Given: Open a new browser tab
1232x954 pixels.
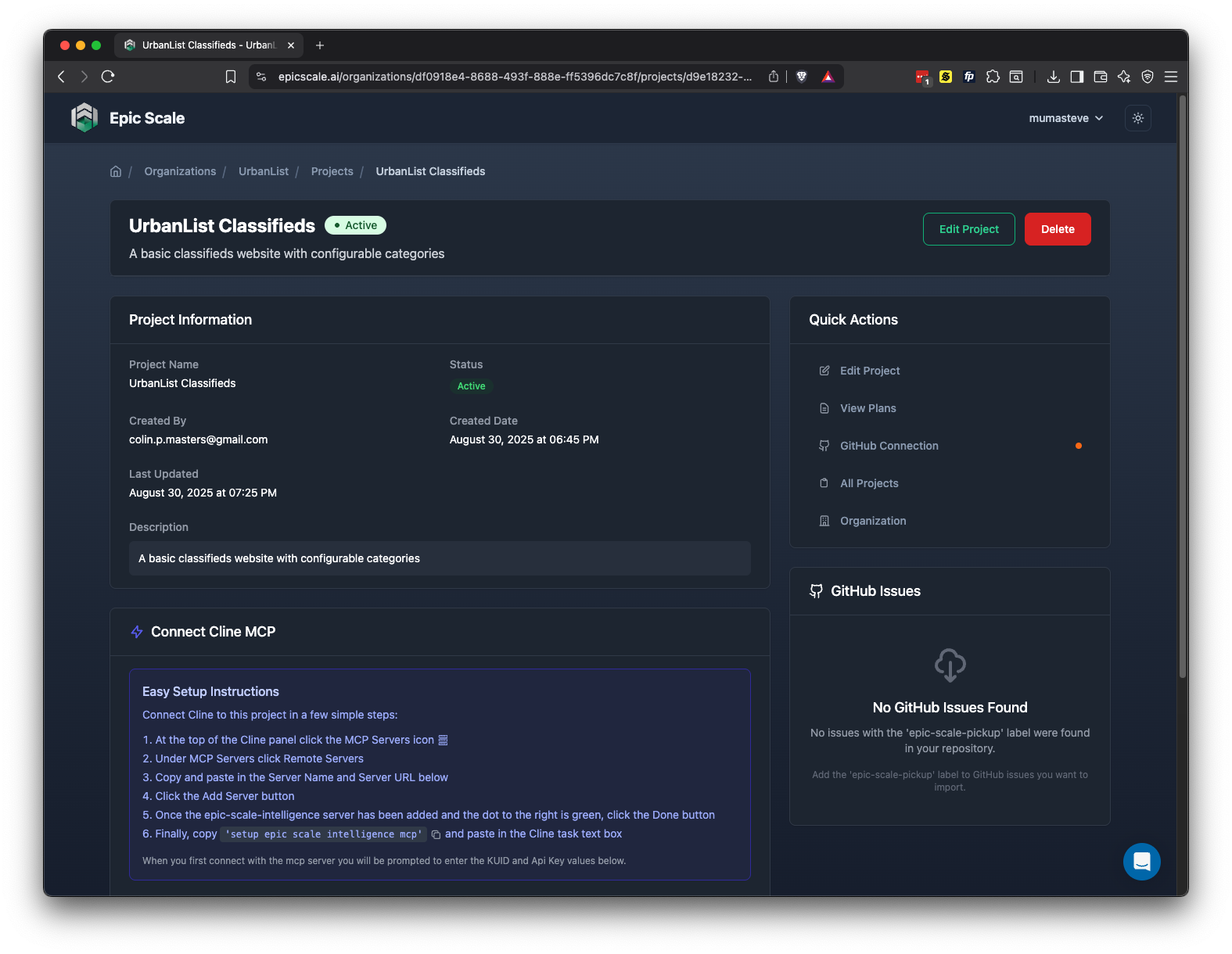Looking at the screenshot, I should pos(320,45).
